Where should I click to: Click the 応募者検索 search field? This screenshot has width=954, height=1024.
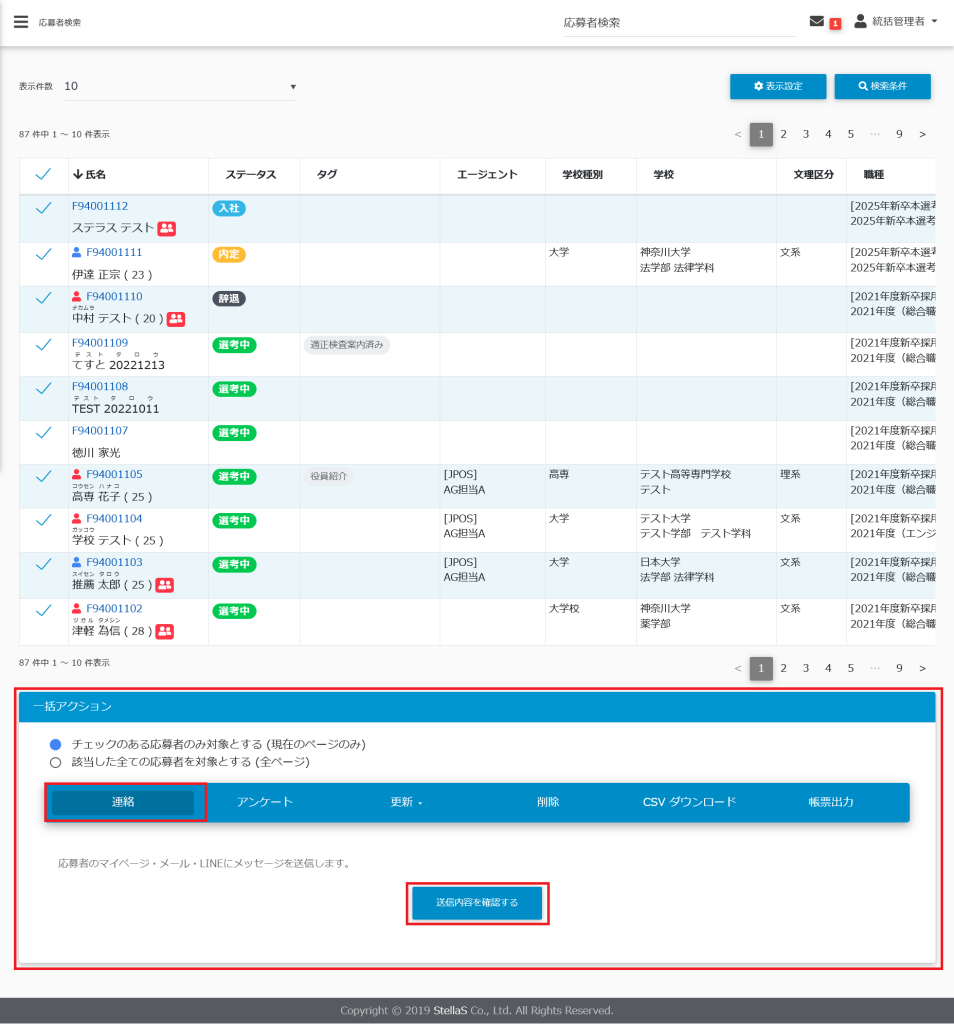click(x=679, y=22)
